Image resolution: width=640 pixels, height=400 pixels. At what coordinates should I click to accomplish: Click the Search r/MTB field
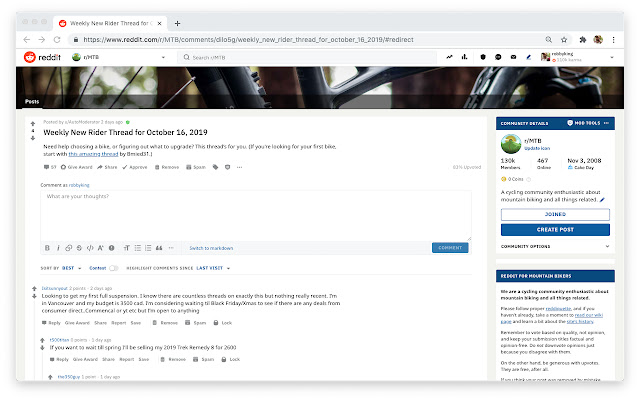306,57
